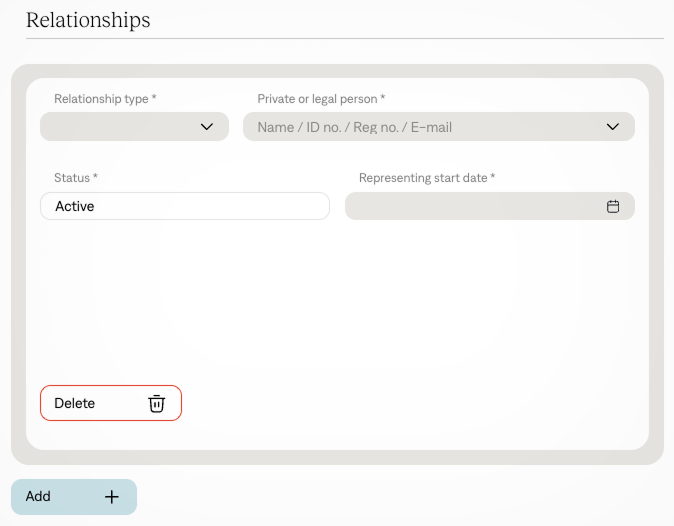Click the "Status *" label

(x=76, y=178)
